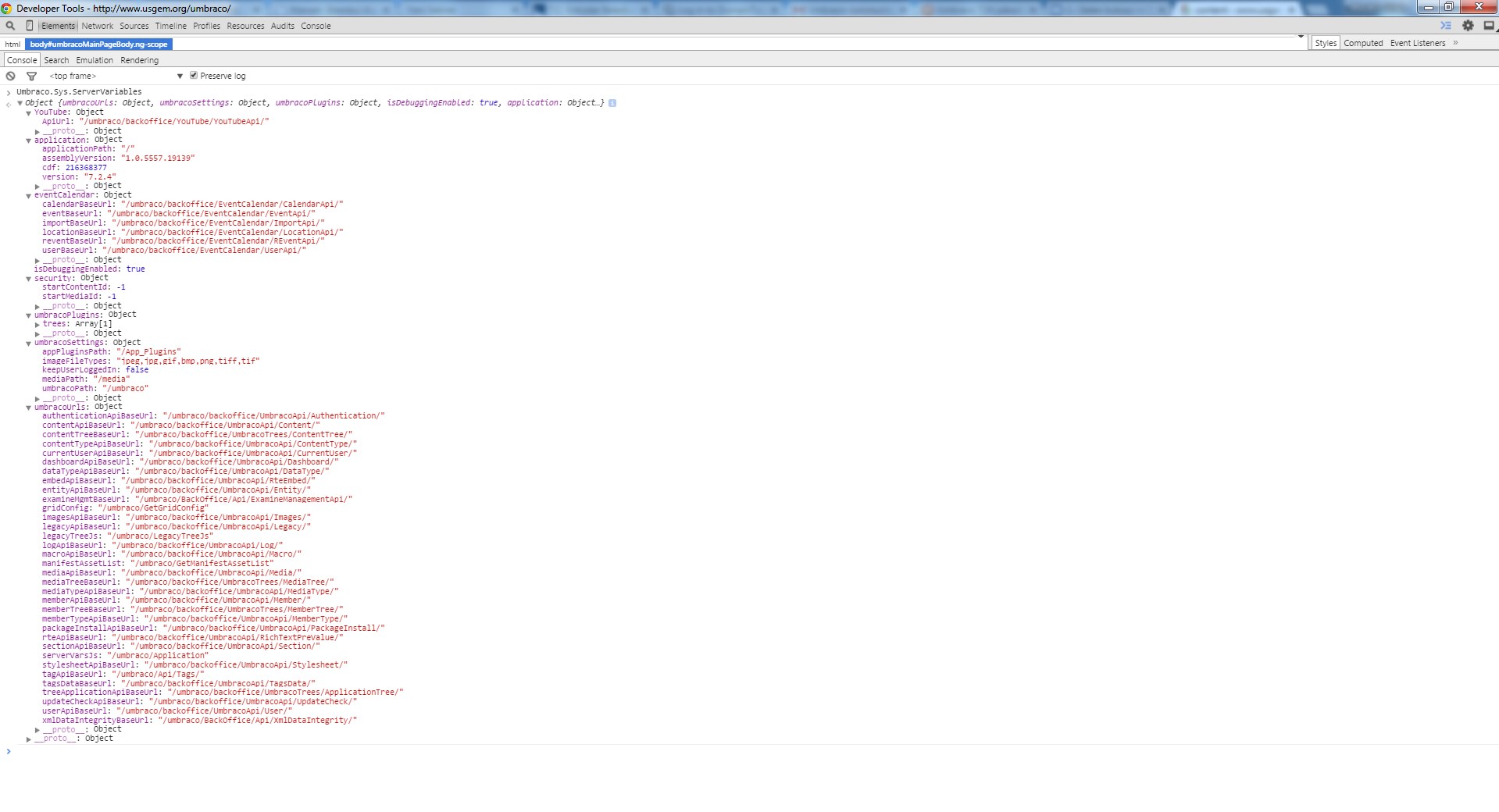Expand the __proto__ under umbracoUrls

[37, 730]
